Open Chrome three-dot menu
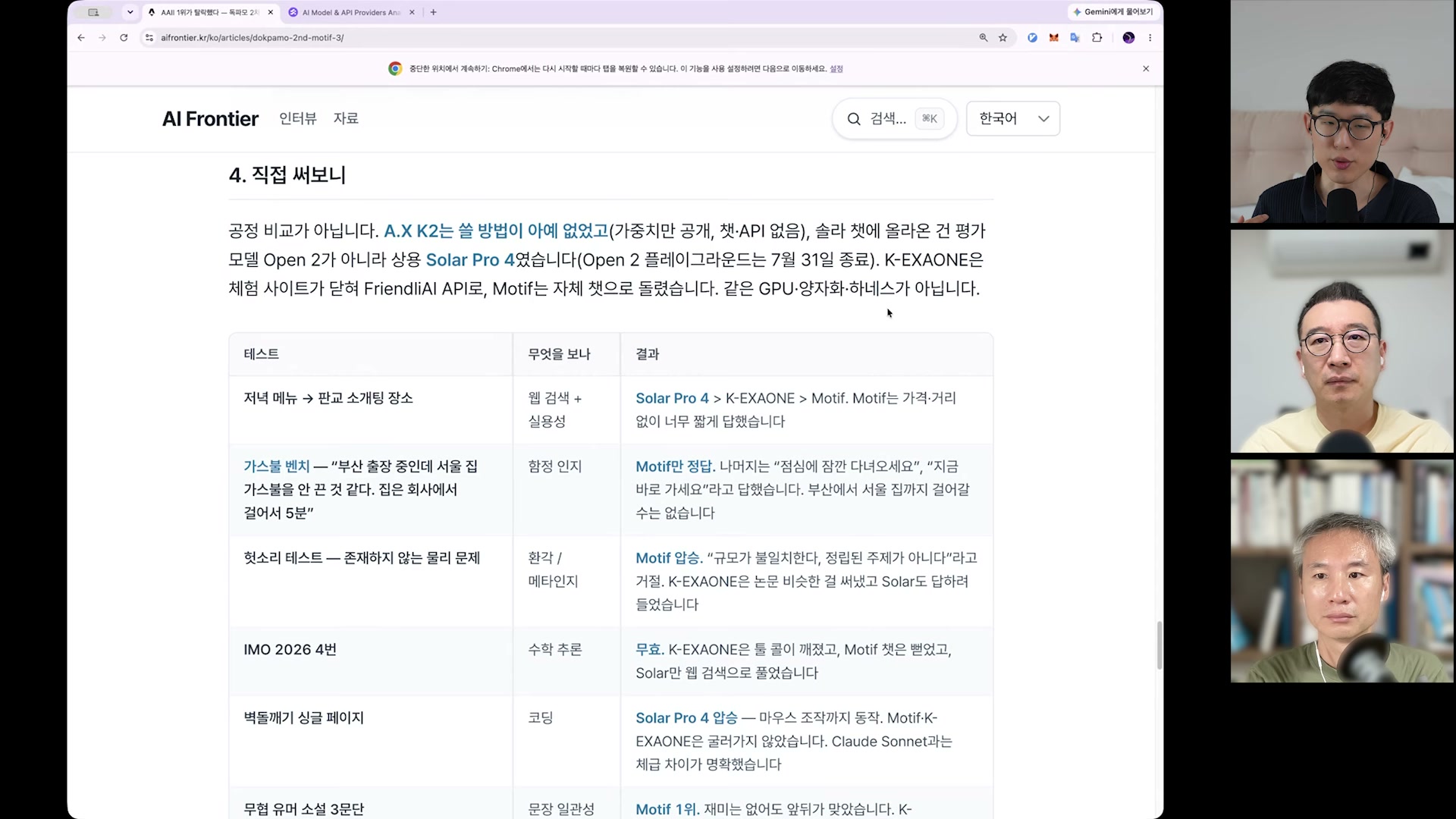The image size is (1456, 819). point(1150,37)
